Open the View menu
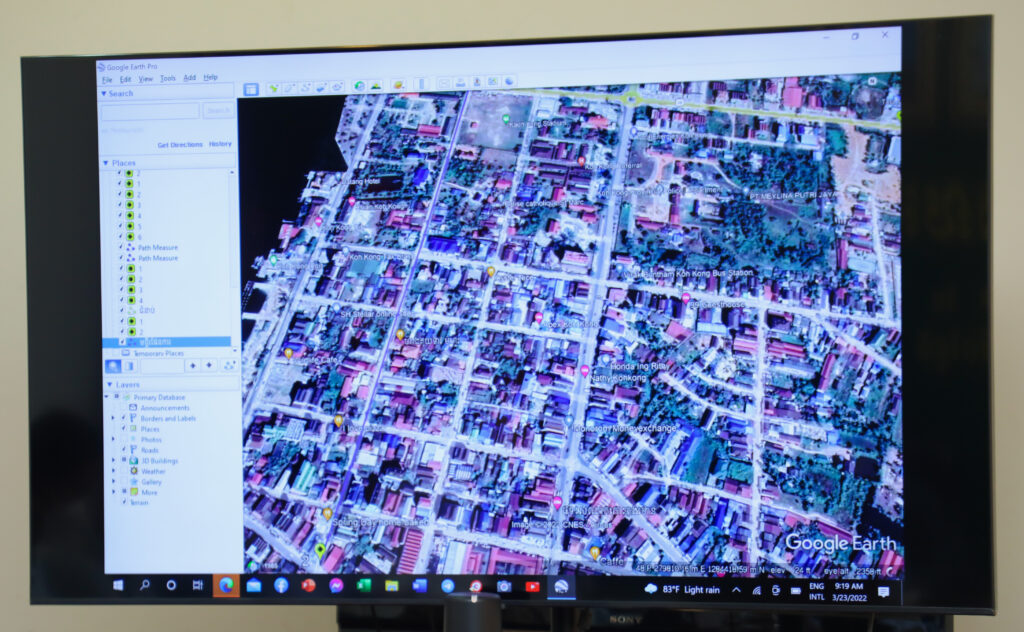The height and width of the screenshot is (632, 1024). [146, 79]
